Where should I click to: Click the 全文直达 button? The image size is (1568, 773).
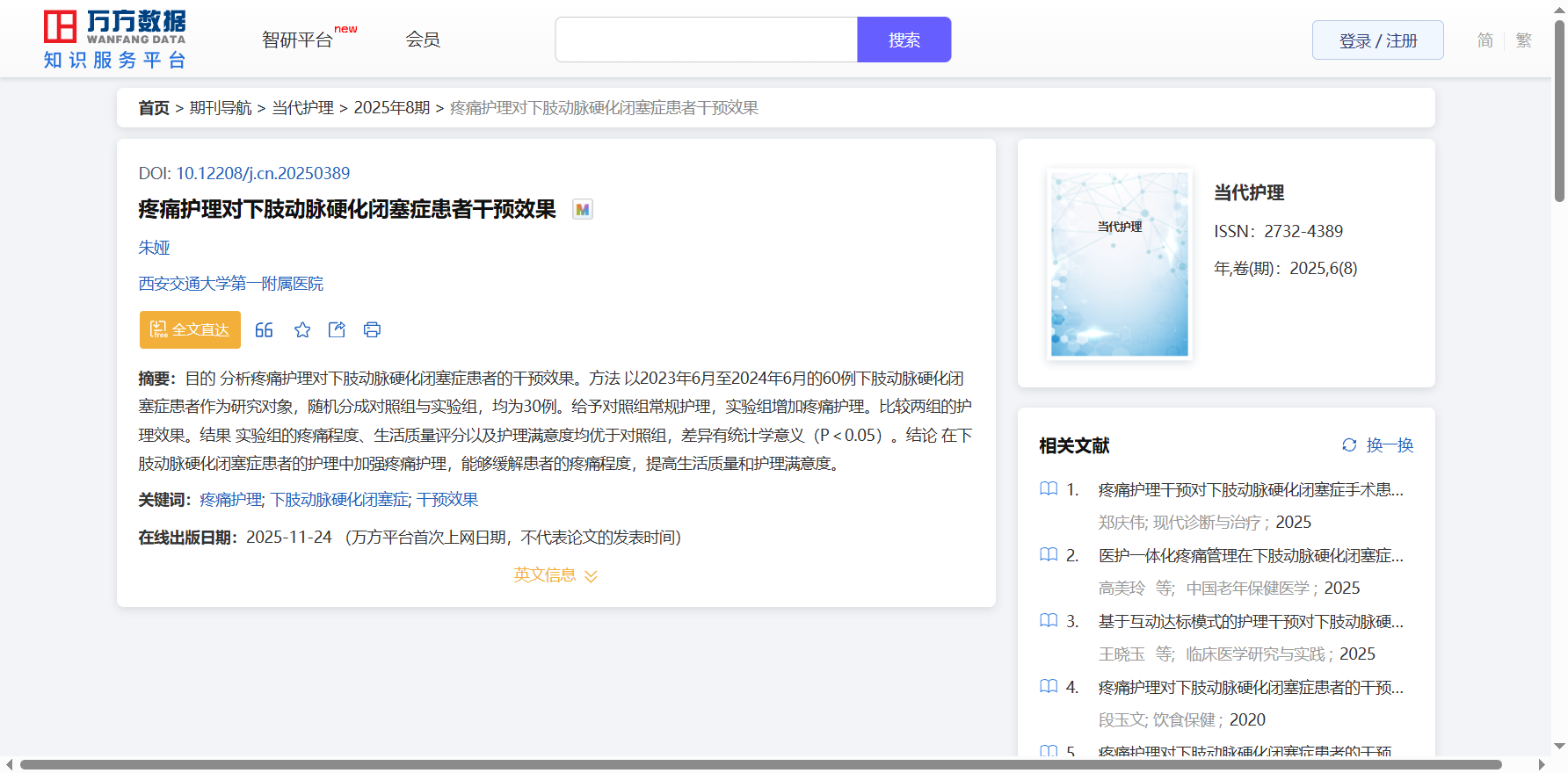pyautogui.click(x=190, y=330)
